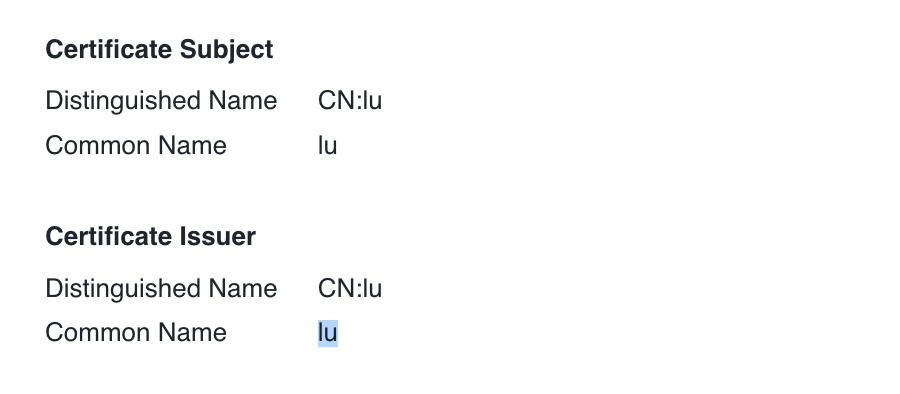Click the Certificate Subject heading
Image resolution: width=900 pixels, height=394 pixels.
point(159,50)
